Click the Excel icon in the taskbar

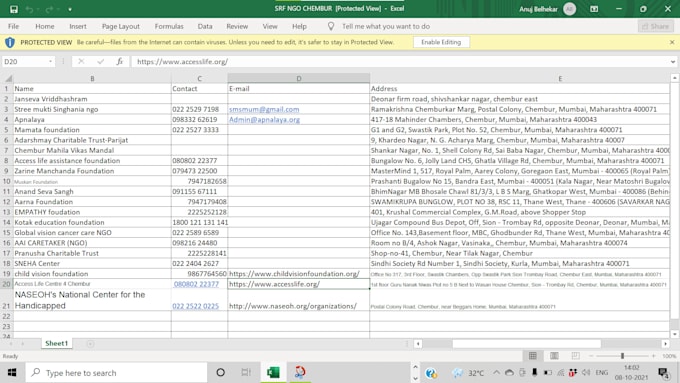[273, 373]
